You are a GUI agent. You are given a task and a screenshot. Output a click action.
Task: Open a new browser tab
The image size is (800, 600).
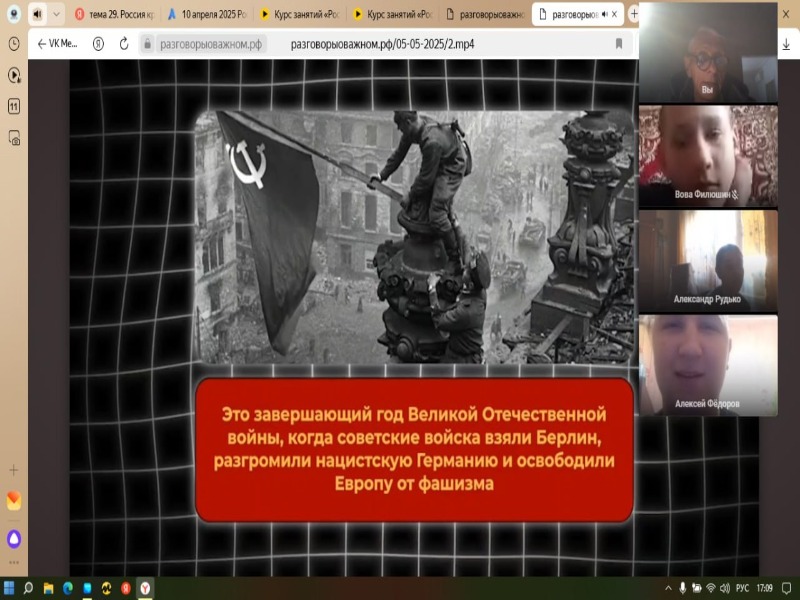pos(634,14)
